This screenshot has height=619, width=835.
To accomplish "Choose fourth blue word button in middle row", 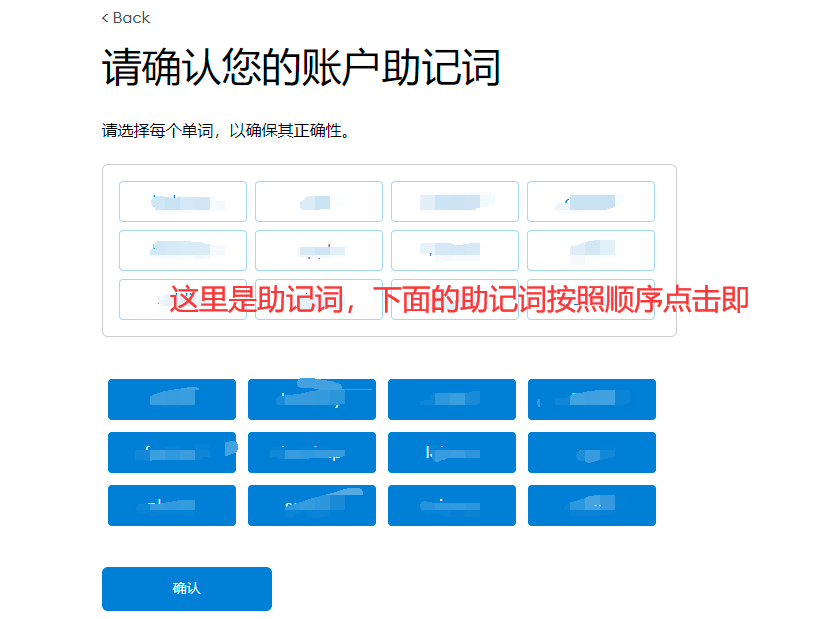I will [592, 452].
